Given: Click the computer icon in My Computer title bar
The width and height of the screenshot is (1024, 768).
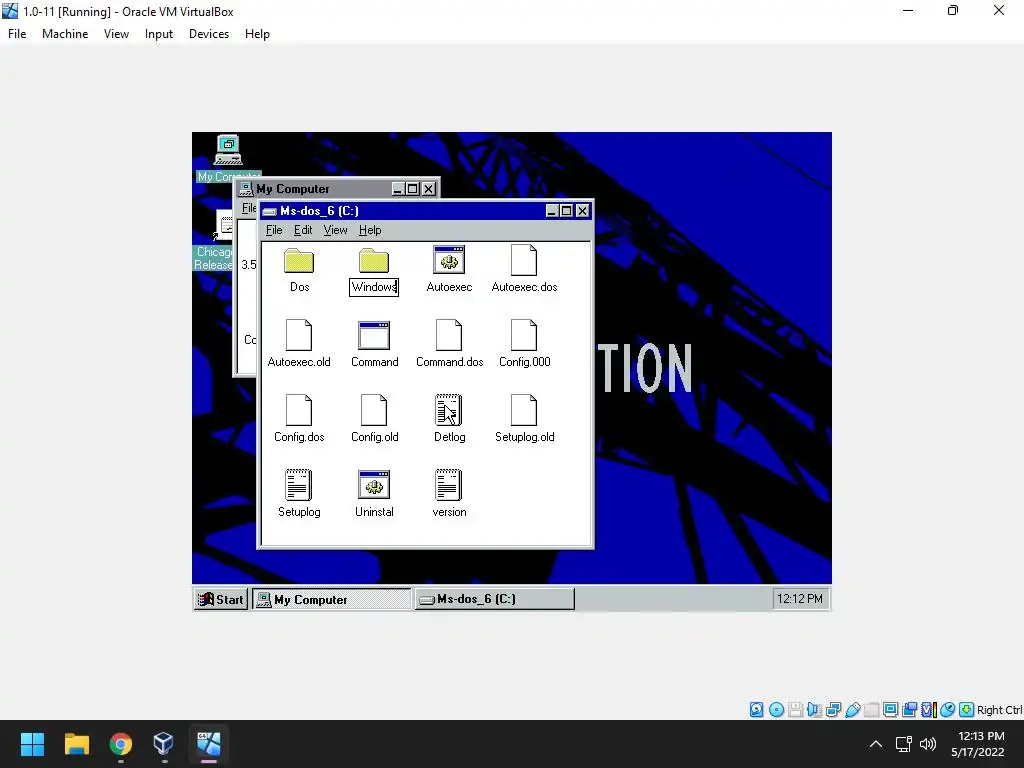Looking at the screenshot, I should pyautogui.click(x=246, y=189).
